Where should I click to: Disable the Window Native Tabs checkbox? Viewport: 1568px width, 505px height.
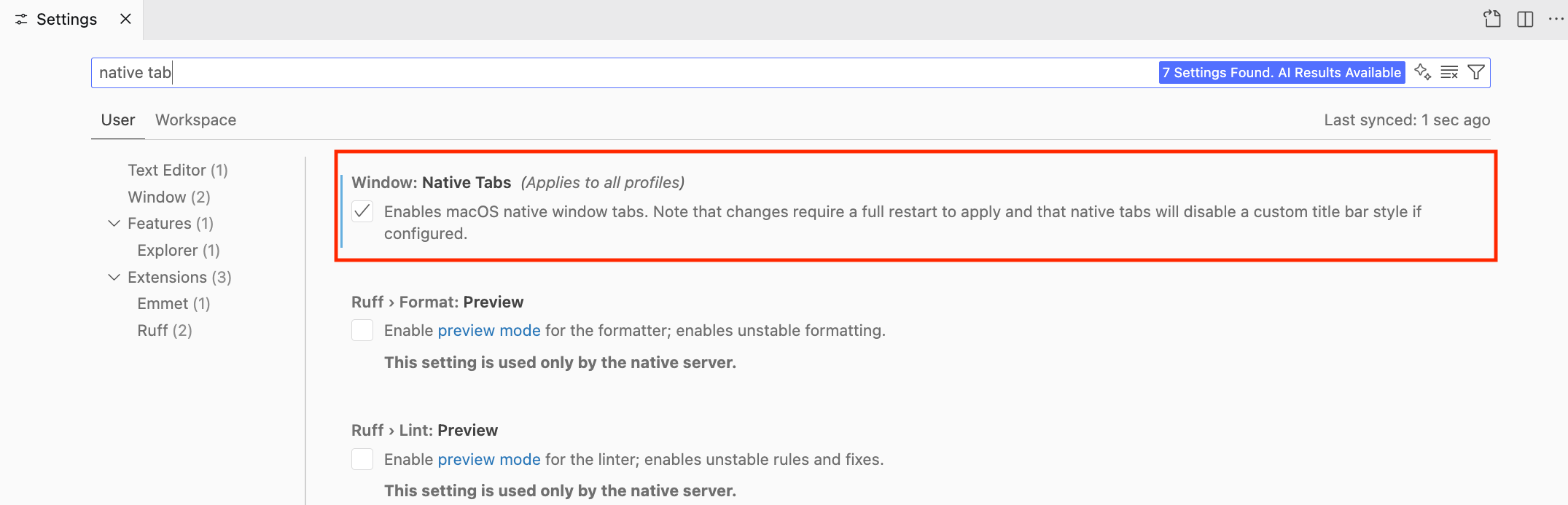click(362, 212)
